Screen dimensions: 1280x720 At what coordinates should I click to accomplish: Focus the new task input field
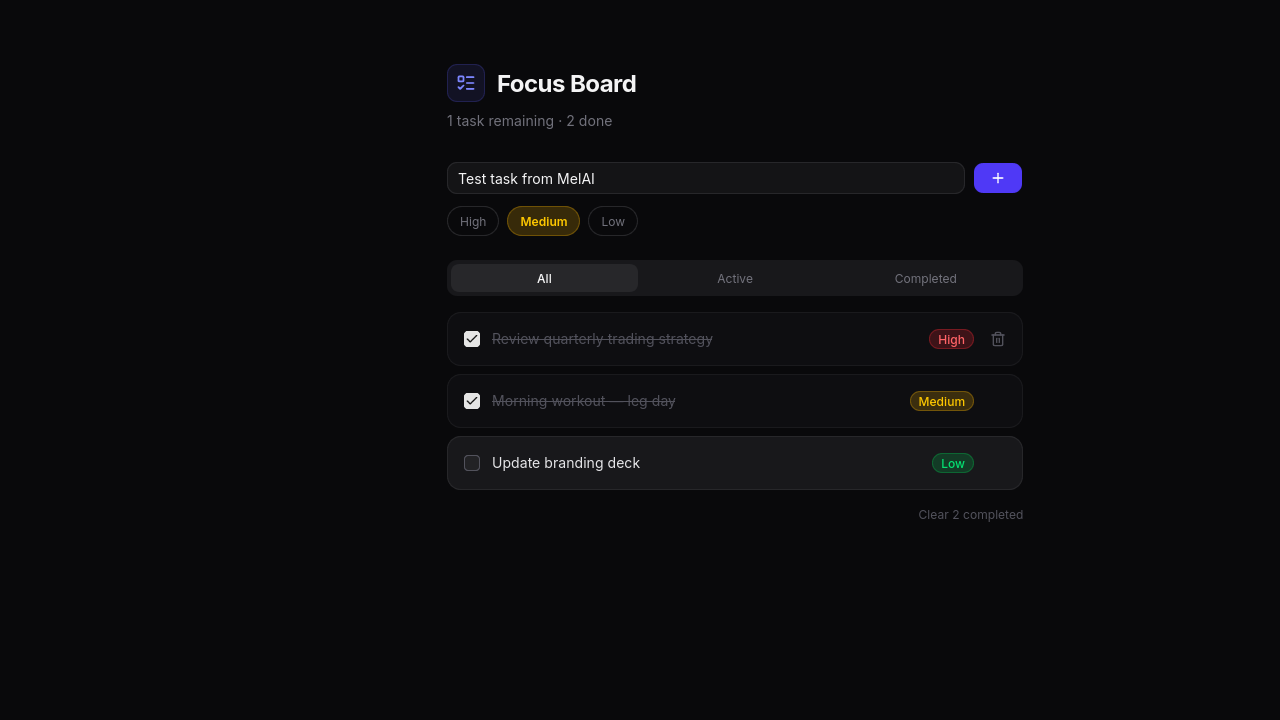(705, 178)
